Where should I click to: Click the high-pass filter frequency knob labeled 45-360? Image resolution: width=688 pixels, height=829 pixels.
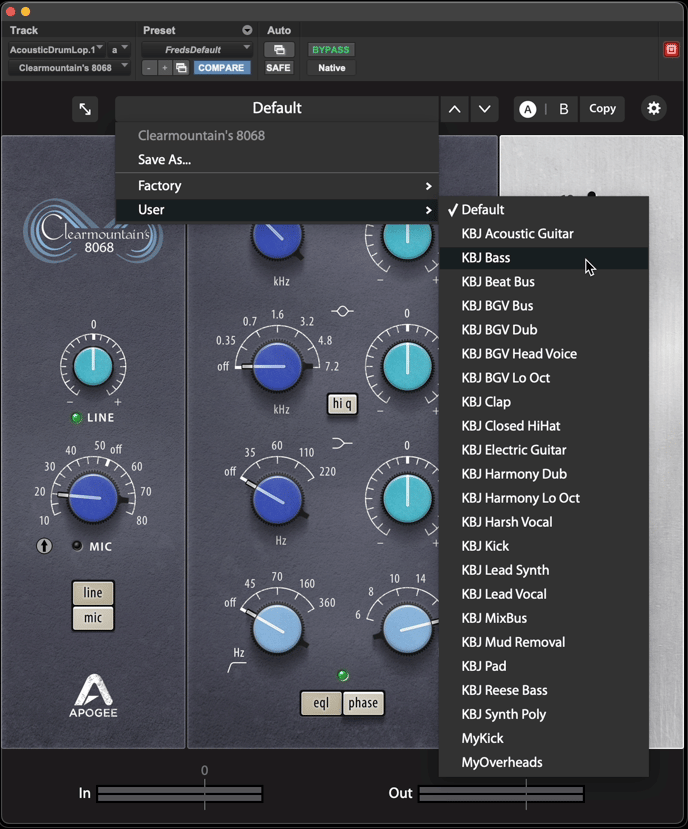pyautogui.click(x=277, y=629)
